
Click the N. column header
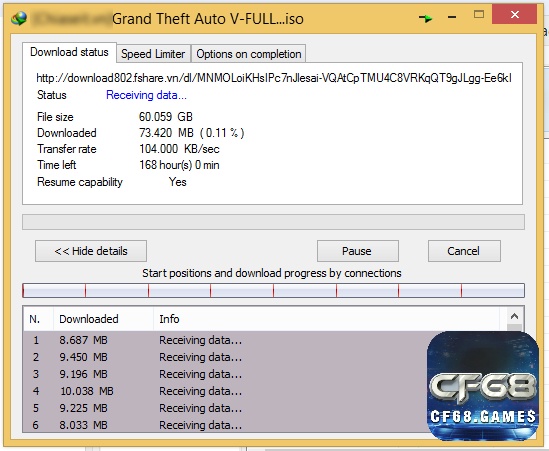(39, 319)
